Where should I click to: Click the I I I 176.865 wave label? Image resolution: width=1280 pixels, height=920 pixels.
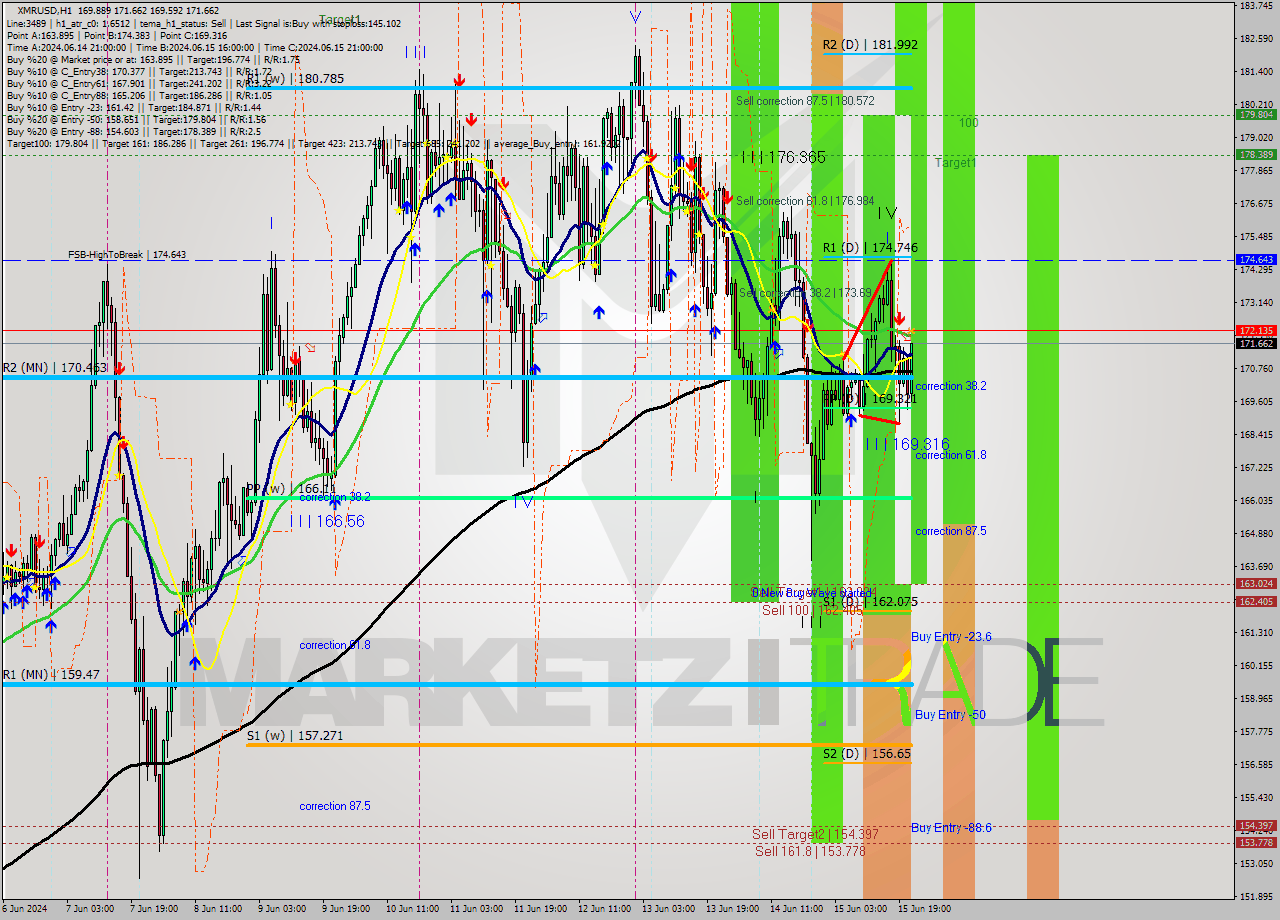(x=784, y=157)
